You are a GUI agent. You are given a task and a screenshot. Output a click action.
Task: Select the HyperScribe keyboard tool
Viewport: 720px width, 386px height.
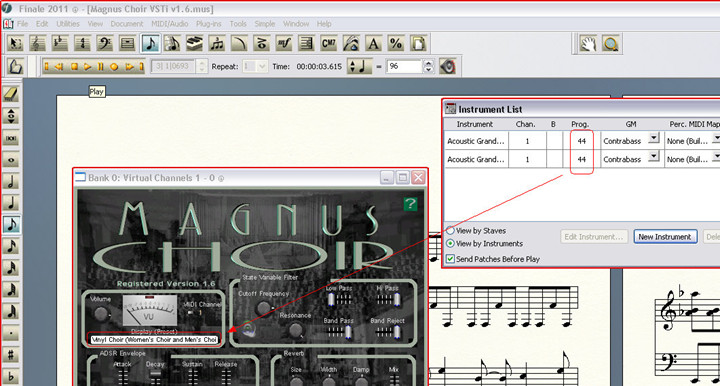coord(194,44)
